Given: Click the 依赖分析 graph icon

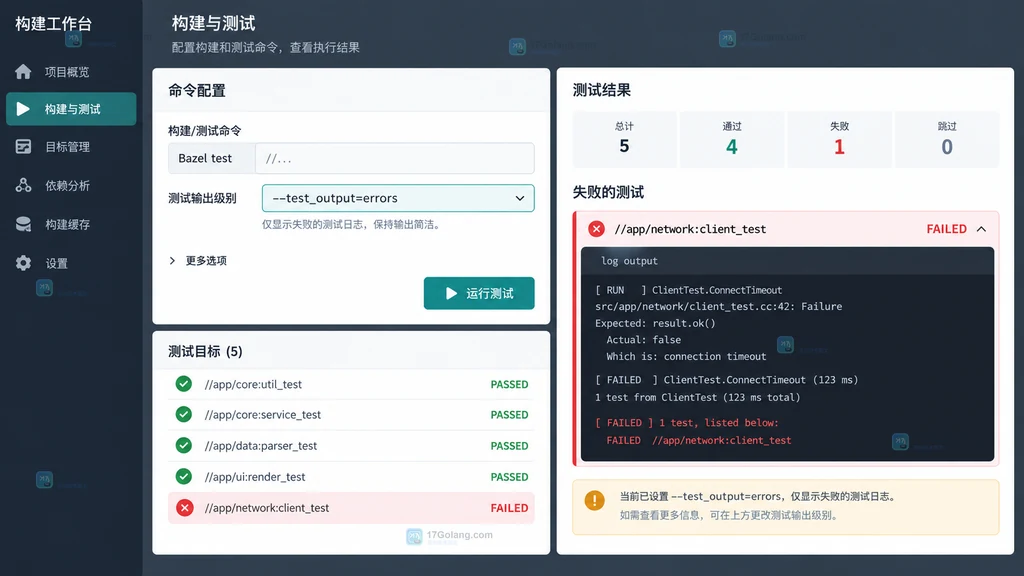Looking at the screenshot, I should click(23, 185).
